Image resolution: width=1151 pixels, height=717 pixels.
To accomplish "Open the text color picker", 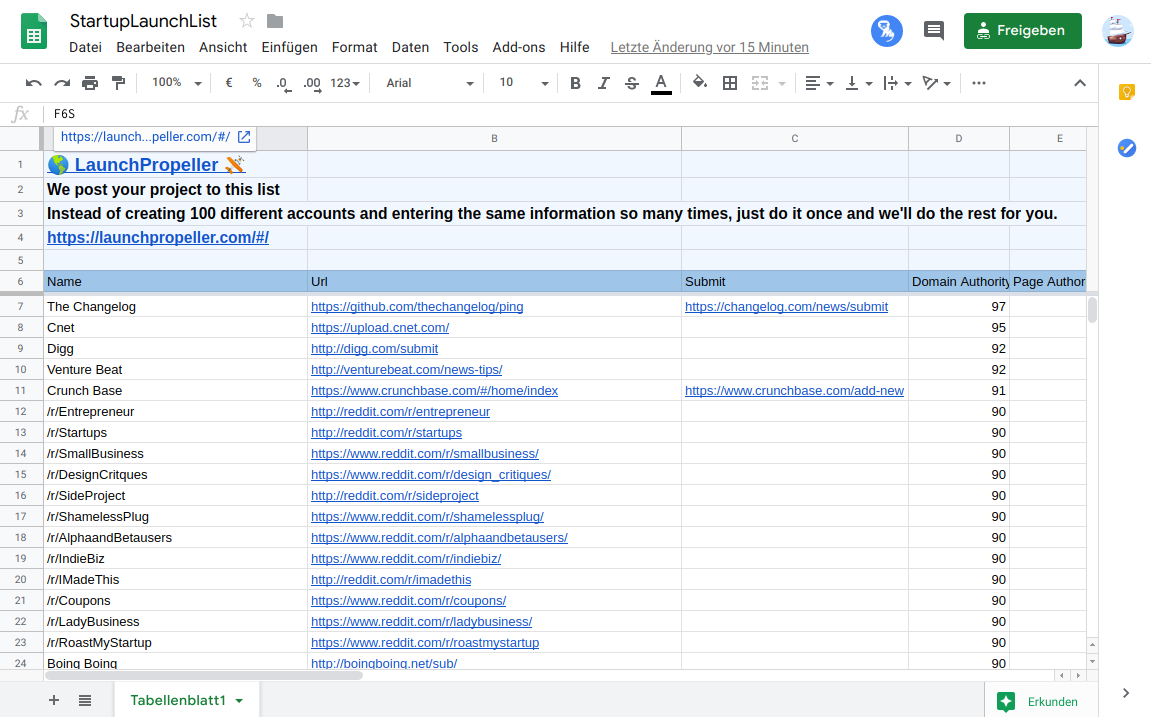I will 661,83.
